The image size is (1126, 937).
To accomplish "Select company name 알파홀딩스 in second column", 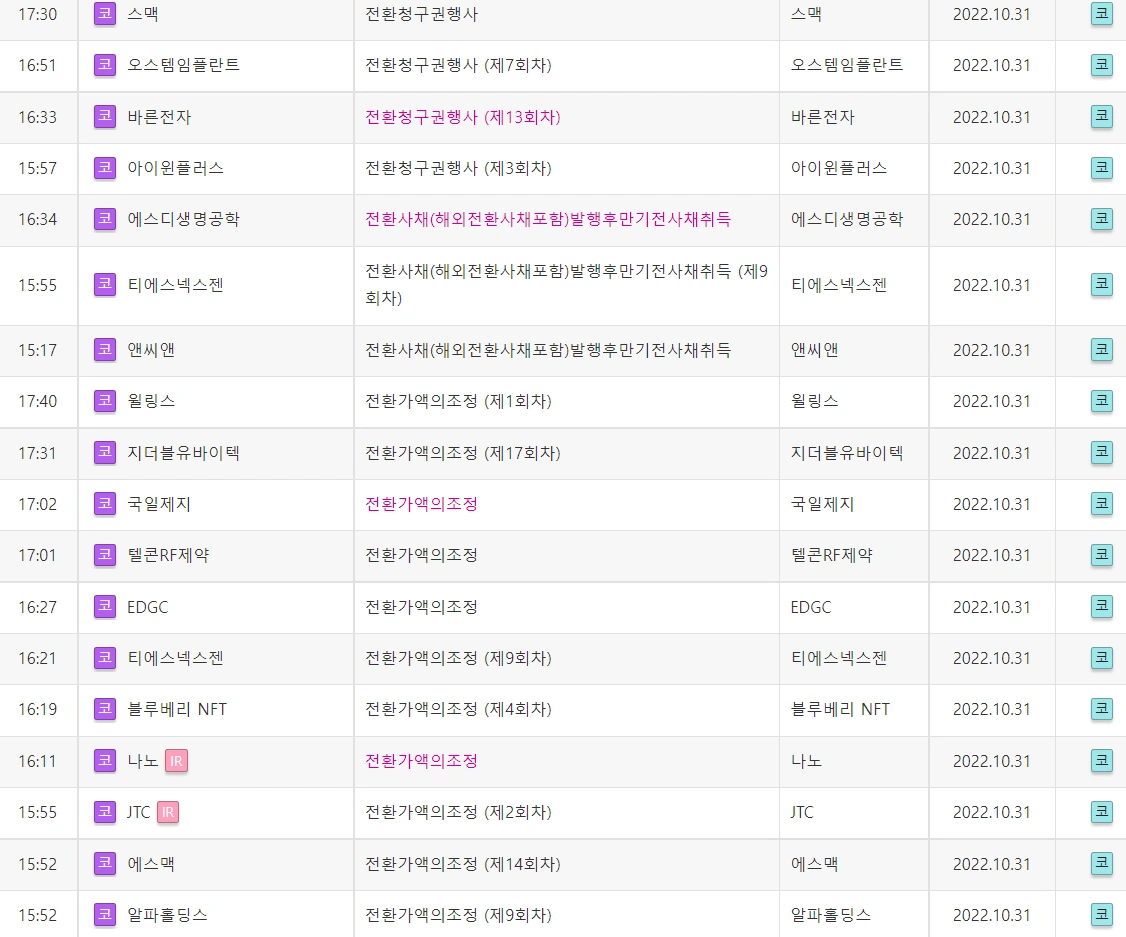I will tap(167, 914).
